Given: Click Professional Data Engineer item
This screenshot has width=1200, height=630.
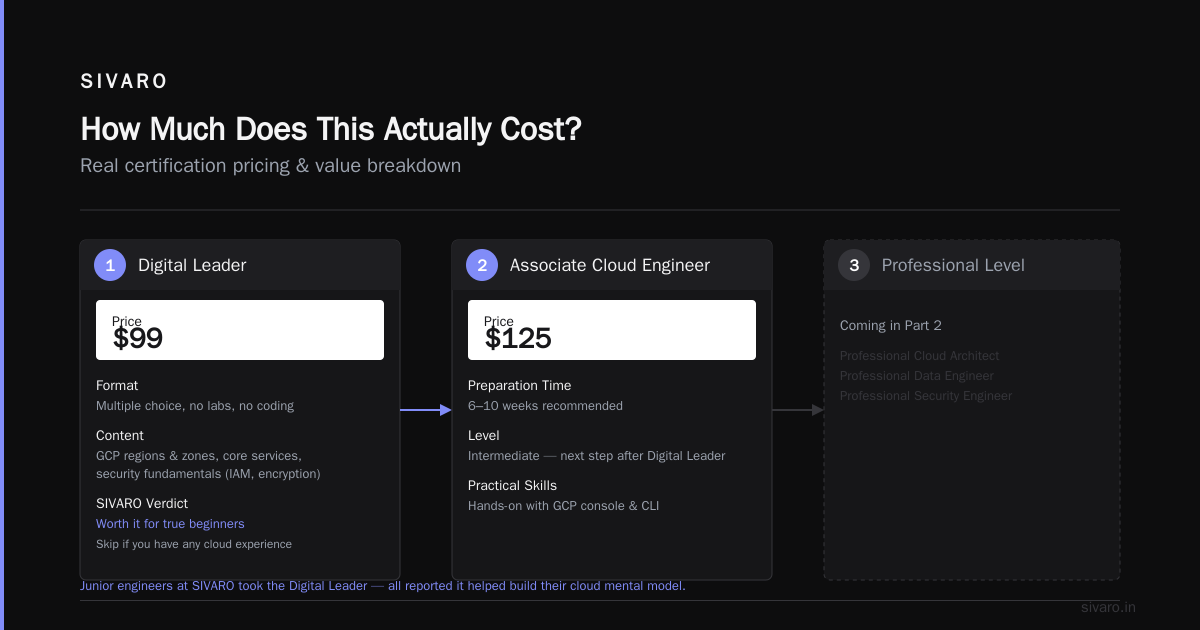Looking at the screenshot, I should click(x=917, y=376).
